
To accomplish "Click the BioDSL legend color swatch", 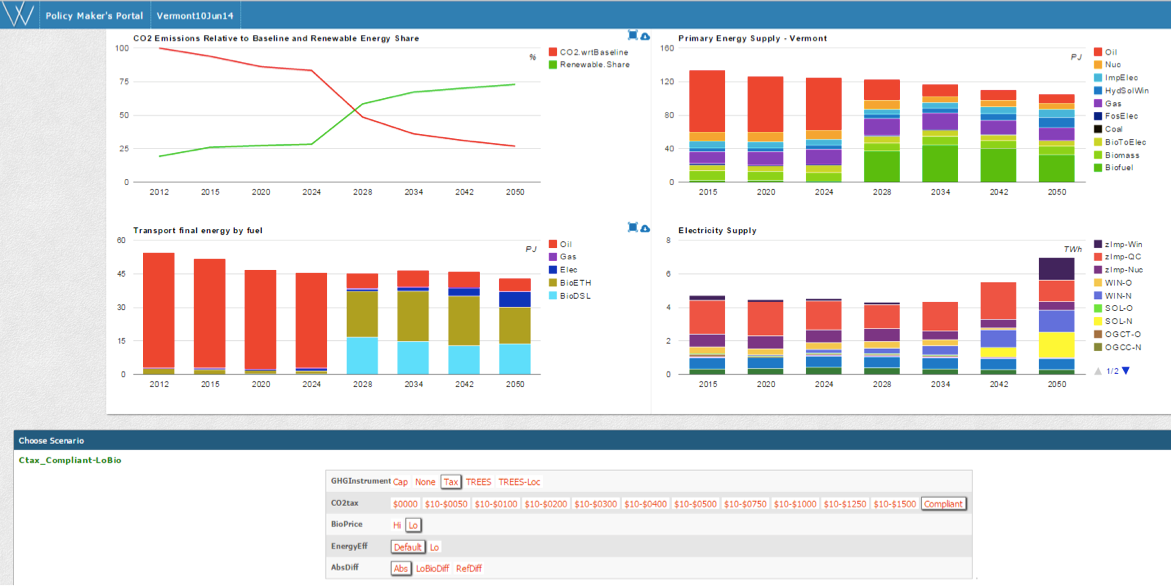I will (553, 296).
